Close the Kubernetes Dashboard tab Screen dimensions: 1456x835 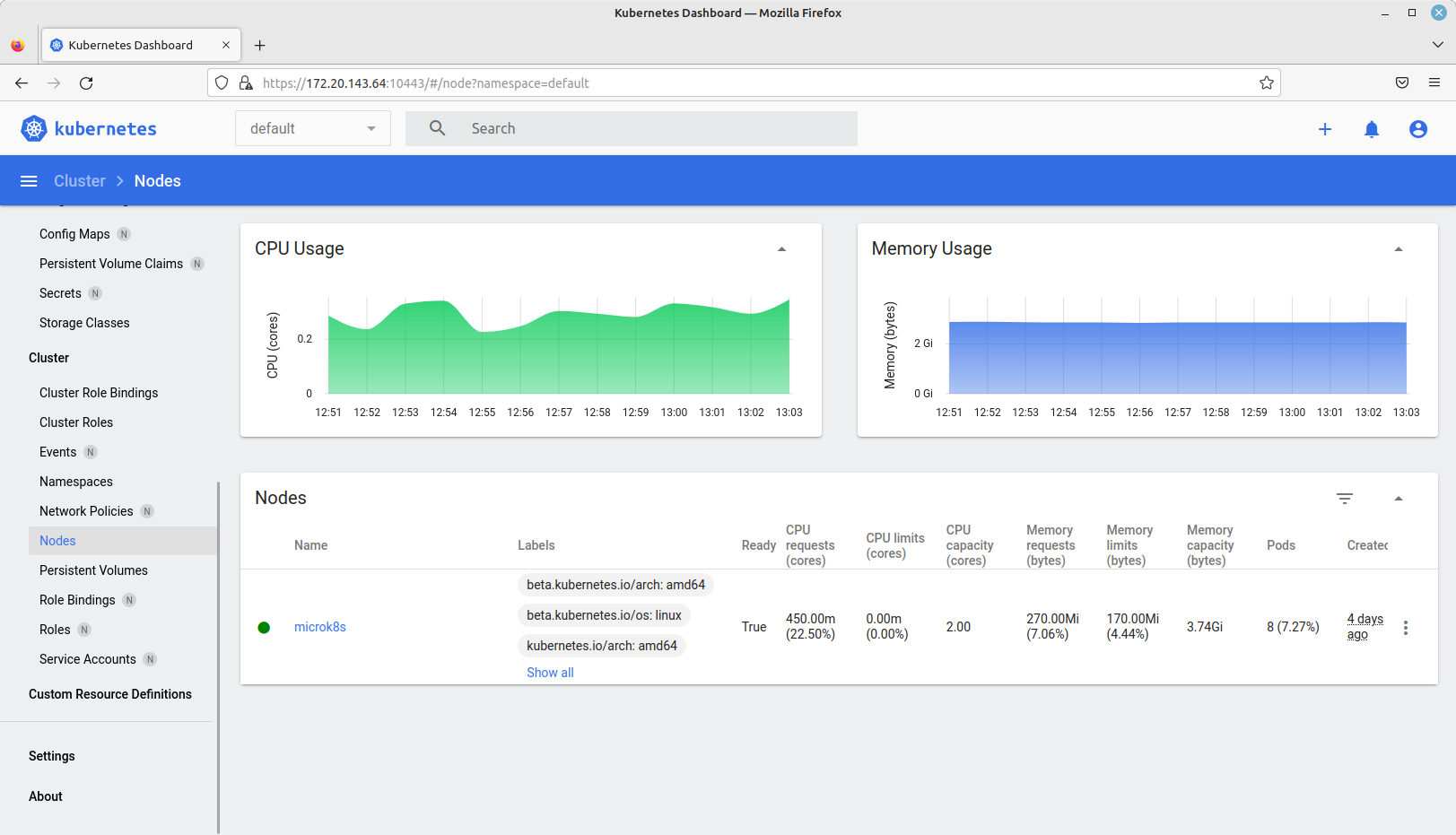(226, 45)
